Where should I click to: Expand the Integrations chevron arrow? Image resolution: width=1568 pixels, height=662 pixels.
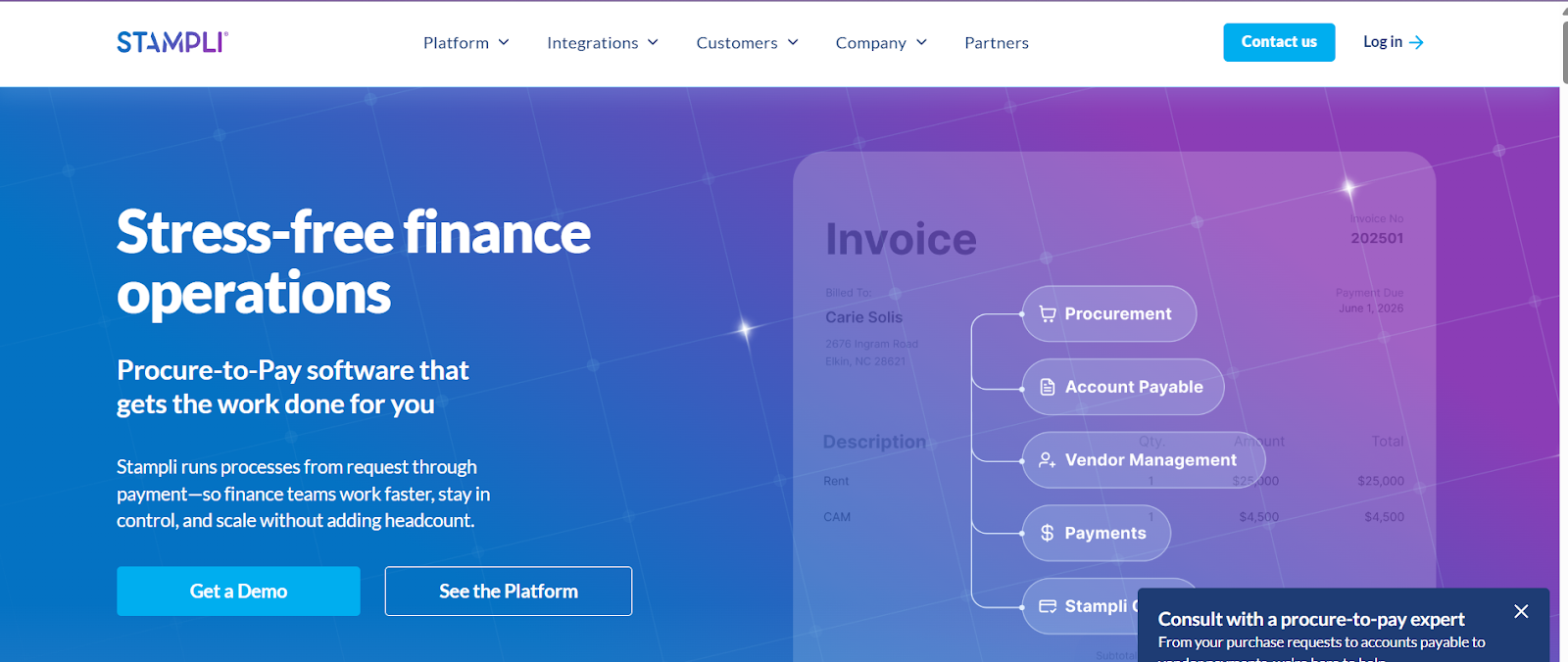pos(653,42)
